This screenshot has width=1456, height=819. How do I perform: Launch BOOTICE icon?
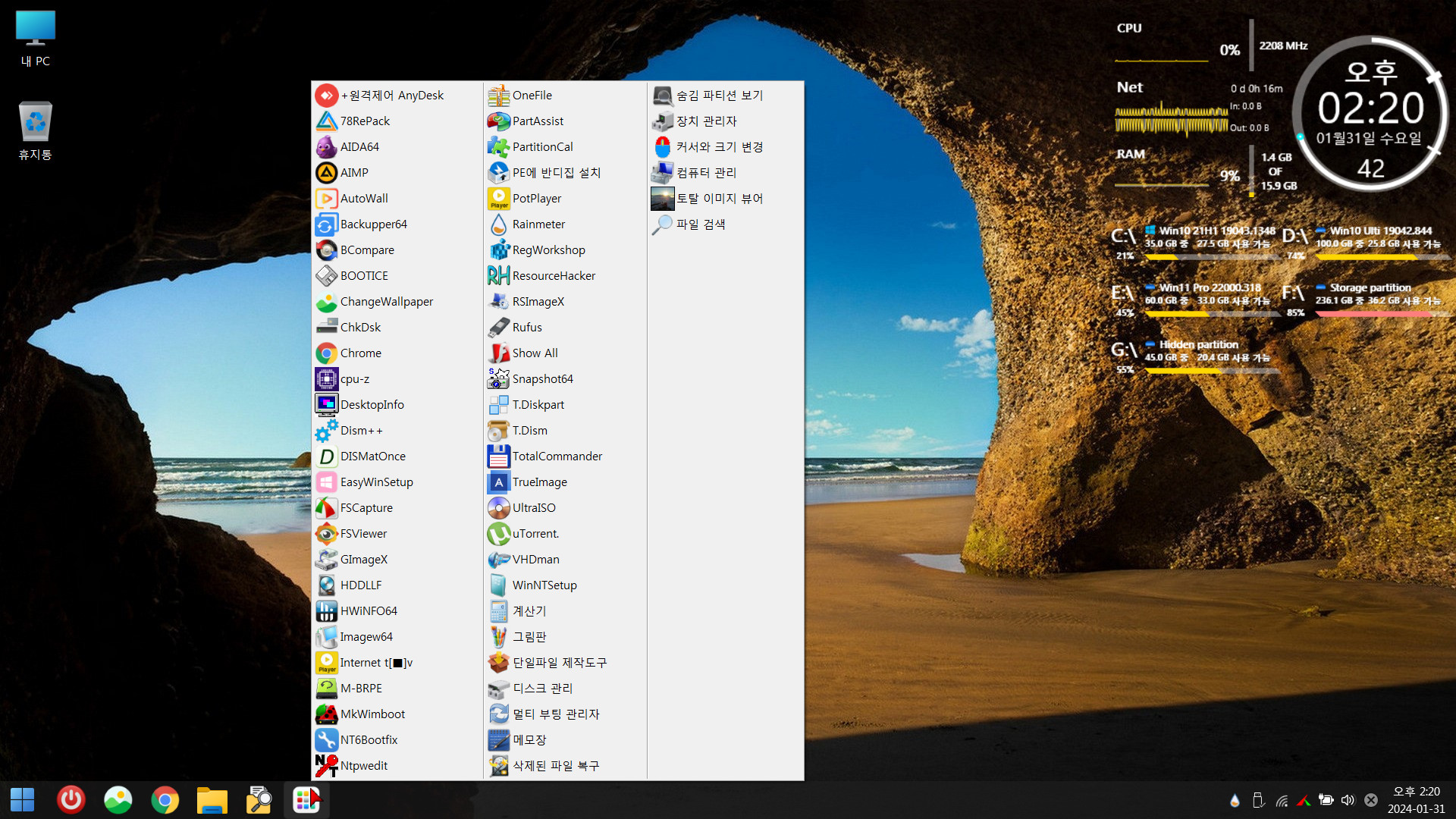click(326, 276)
